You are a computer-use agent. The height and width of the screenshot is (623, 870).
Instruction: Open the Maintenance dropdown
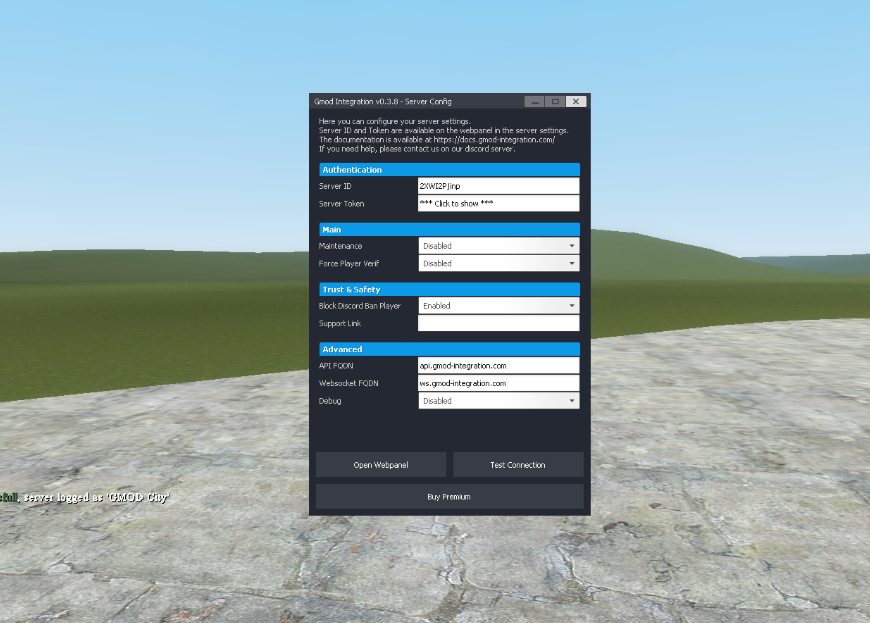(x=498, y=246)
